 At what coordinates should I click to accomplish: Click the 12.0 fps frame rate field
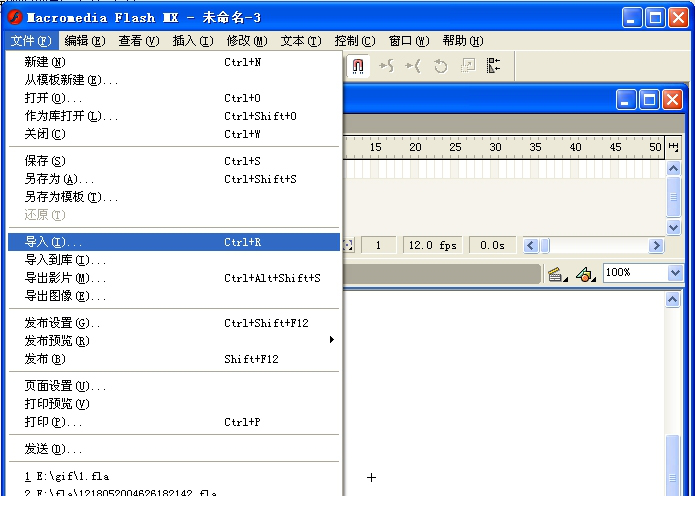pyautogui.click(x=433, y=245)
